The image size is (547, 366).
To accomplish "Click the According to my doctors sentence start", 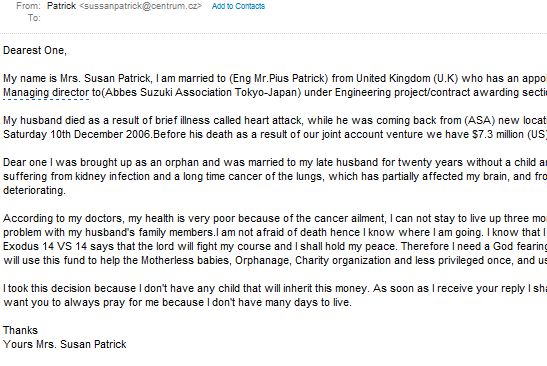I will coord(63,218).
